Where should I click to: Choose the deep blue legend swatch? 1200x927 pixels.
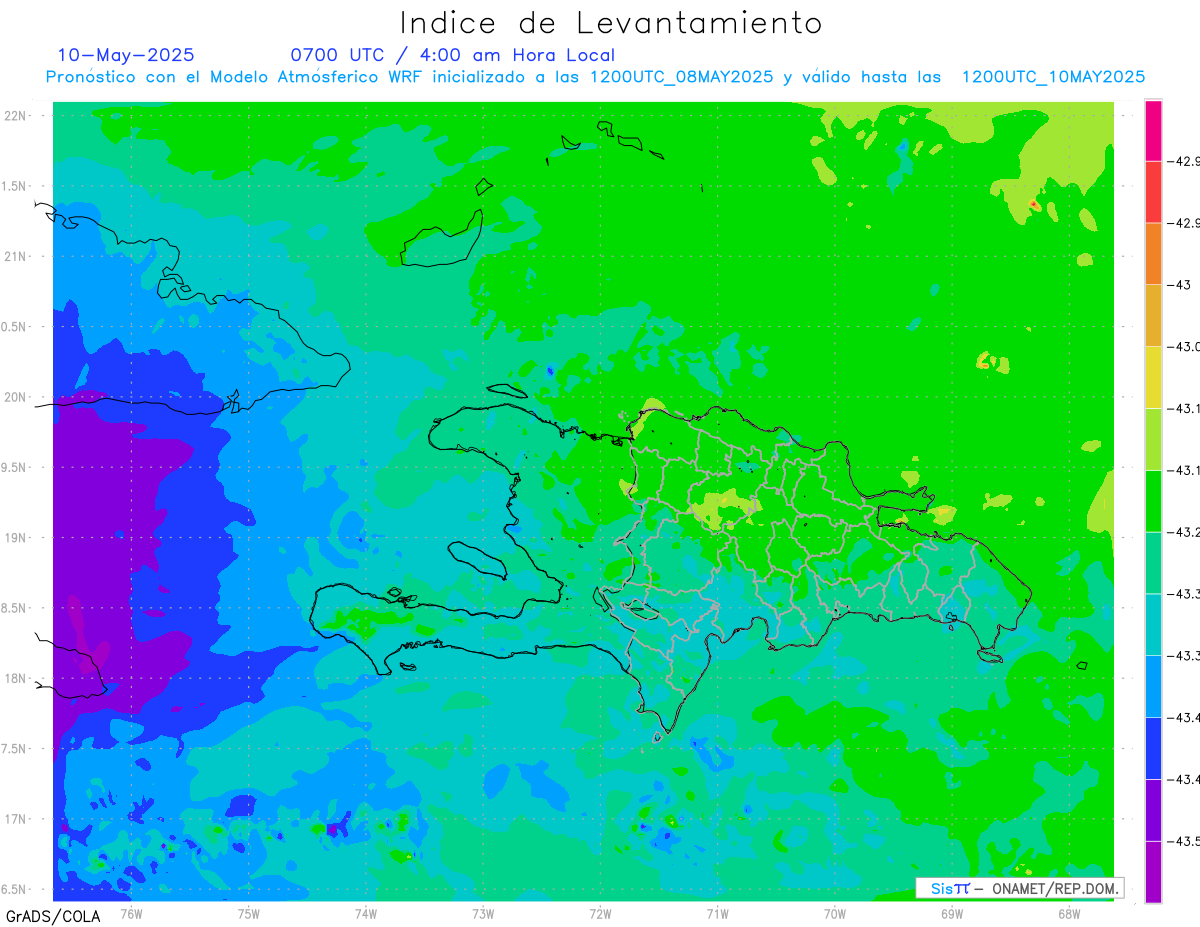coord(1153,748)
